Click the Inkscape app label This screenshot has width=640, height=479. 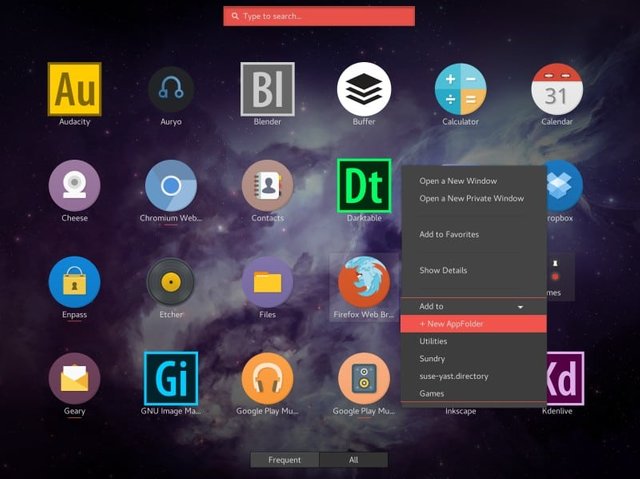(x=460, y=411)
